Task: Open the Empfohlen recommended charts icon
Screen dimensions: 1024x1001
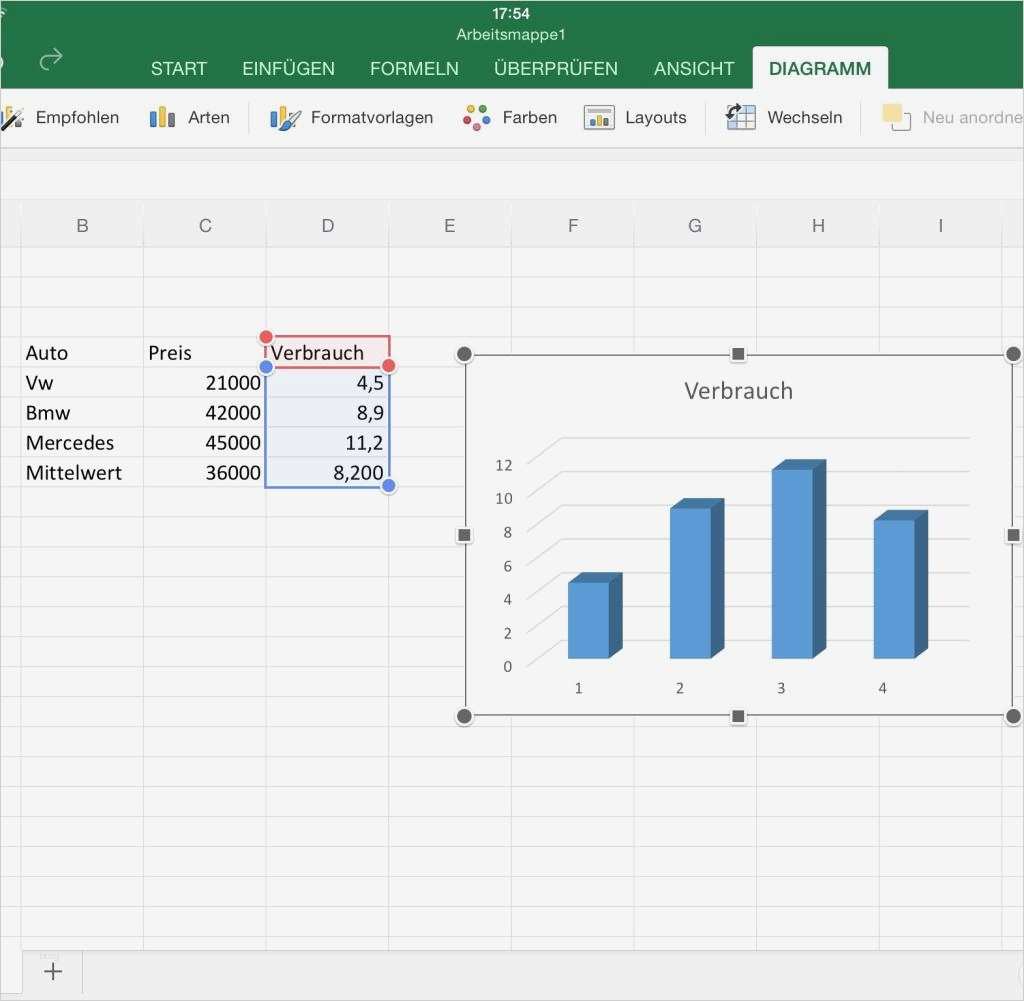Action: coord(12,118)
